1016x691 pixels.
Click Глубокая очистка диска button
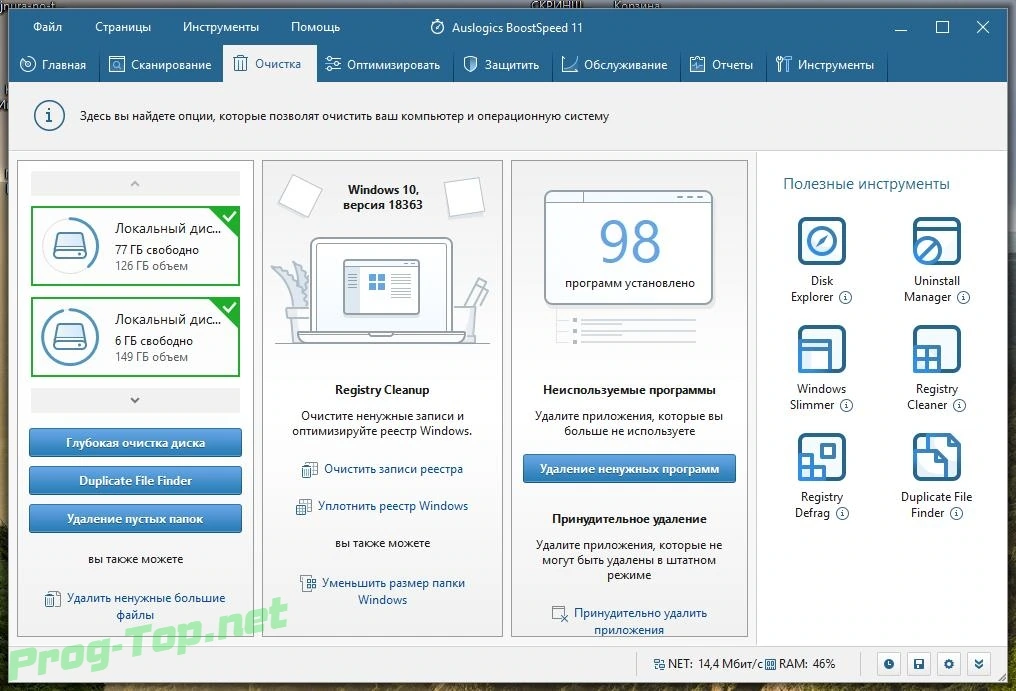coord(135,443)
